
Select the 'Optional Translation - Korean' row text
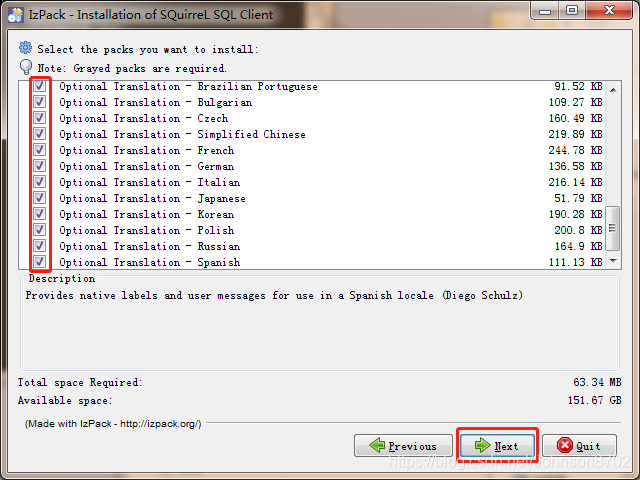(x=147, y=214)
